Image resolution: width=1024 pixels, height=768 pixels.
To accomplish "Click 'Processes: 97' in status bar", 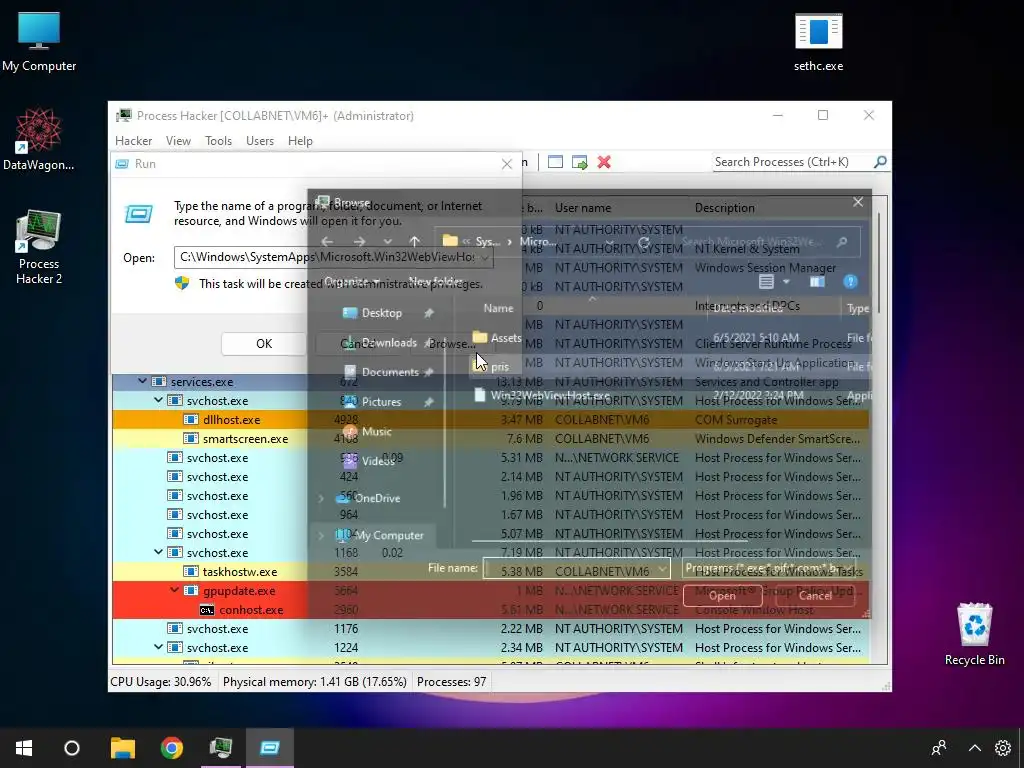I will click(451, 682).
